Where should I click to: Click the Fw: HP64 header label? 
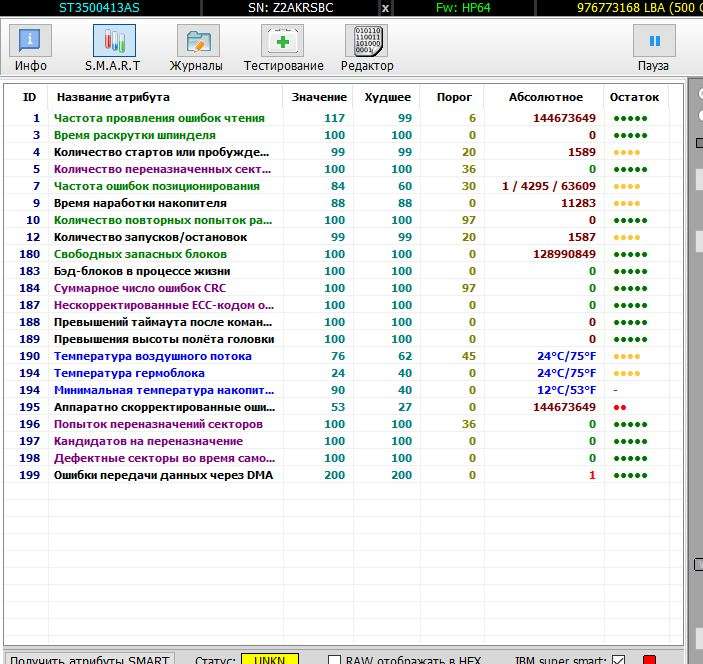(463, 8)
